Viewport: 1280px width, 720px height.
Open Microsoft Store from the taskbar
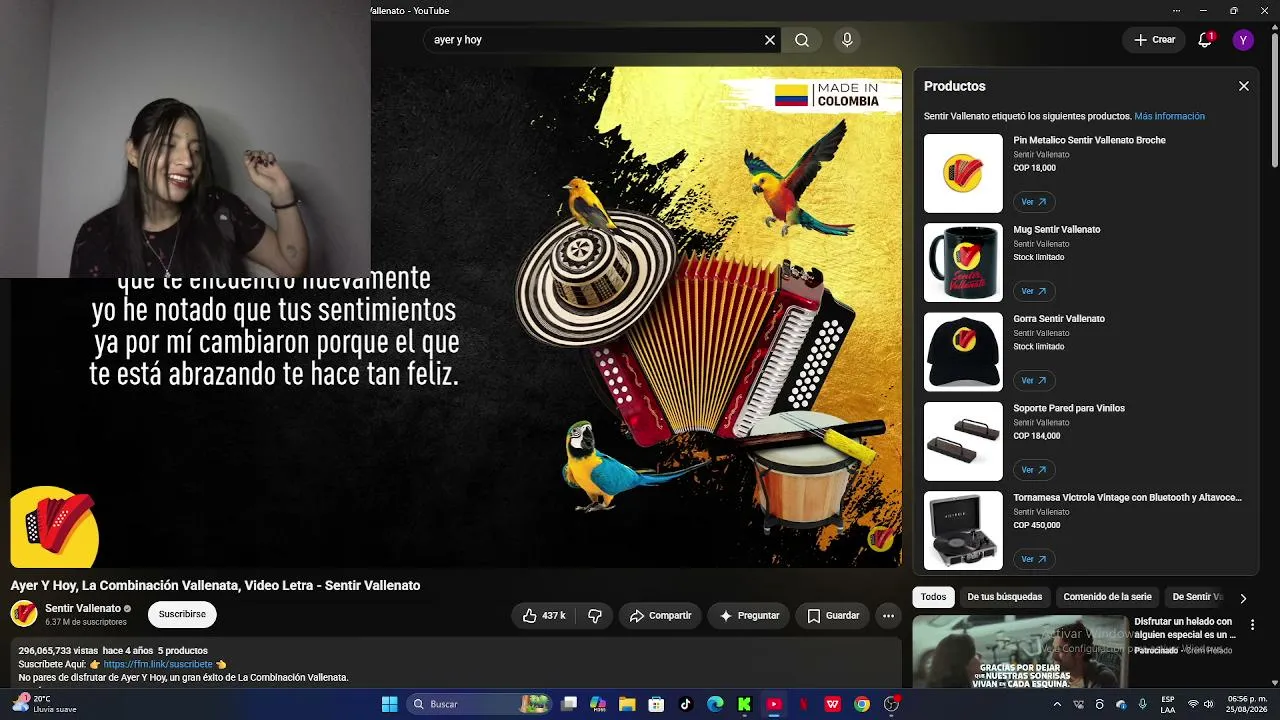click(656, 704)
